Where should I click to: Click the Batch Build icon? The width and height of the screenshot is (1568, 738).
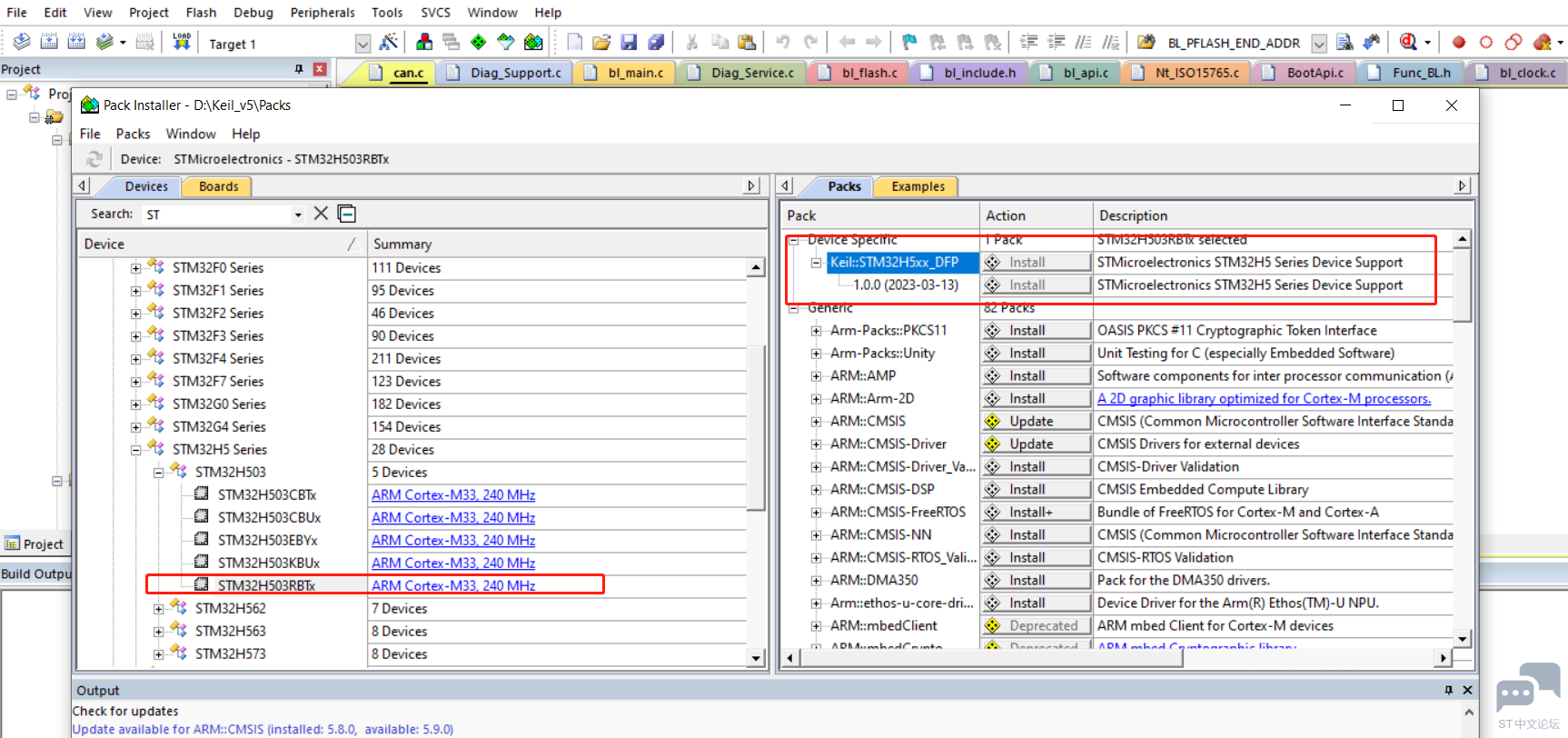click(x=105, y=42)
